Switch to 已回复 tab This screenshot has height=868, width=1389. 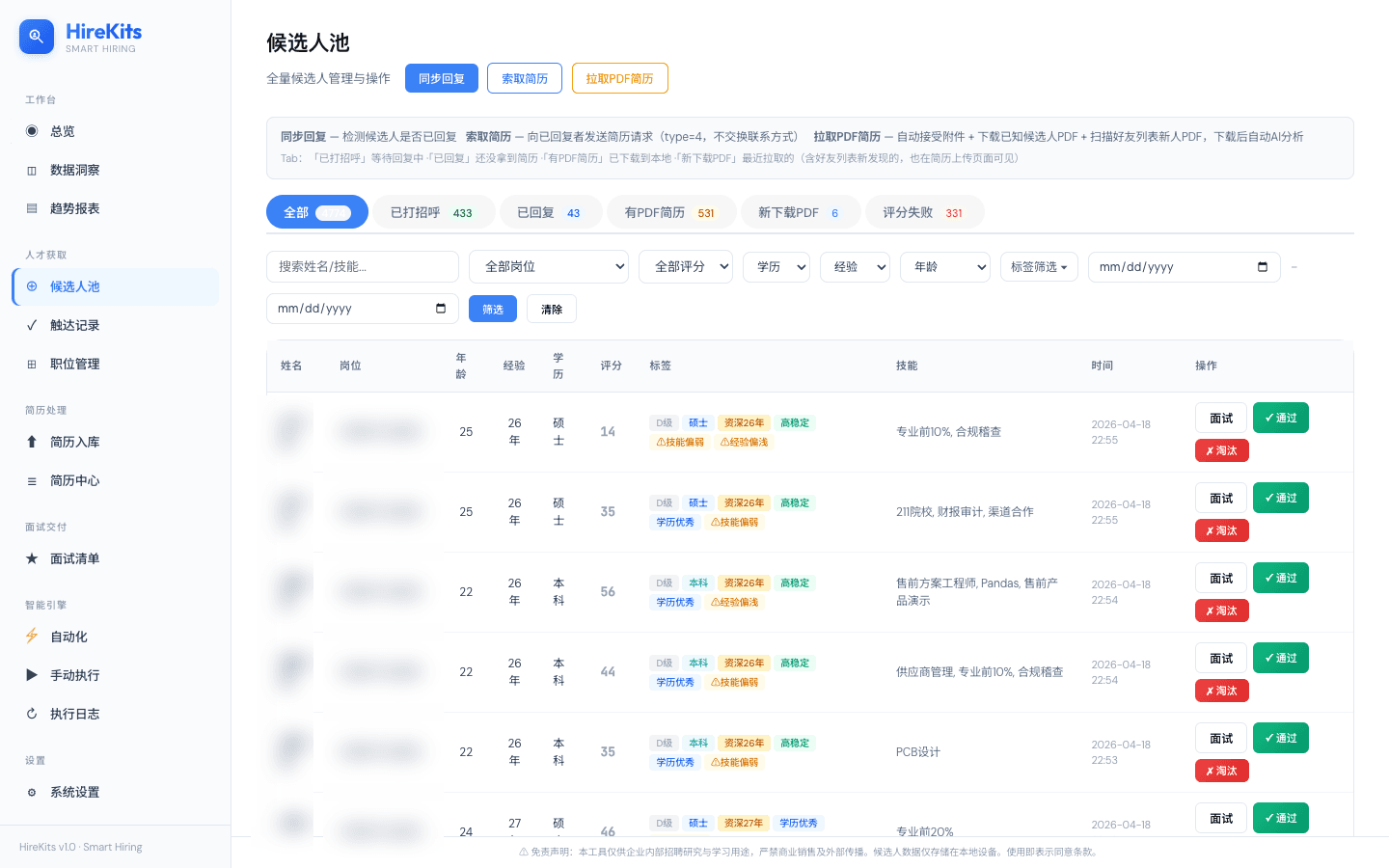pos(551,212)
